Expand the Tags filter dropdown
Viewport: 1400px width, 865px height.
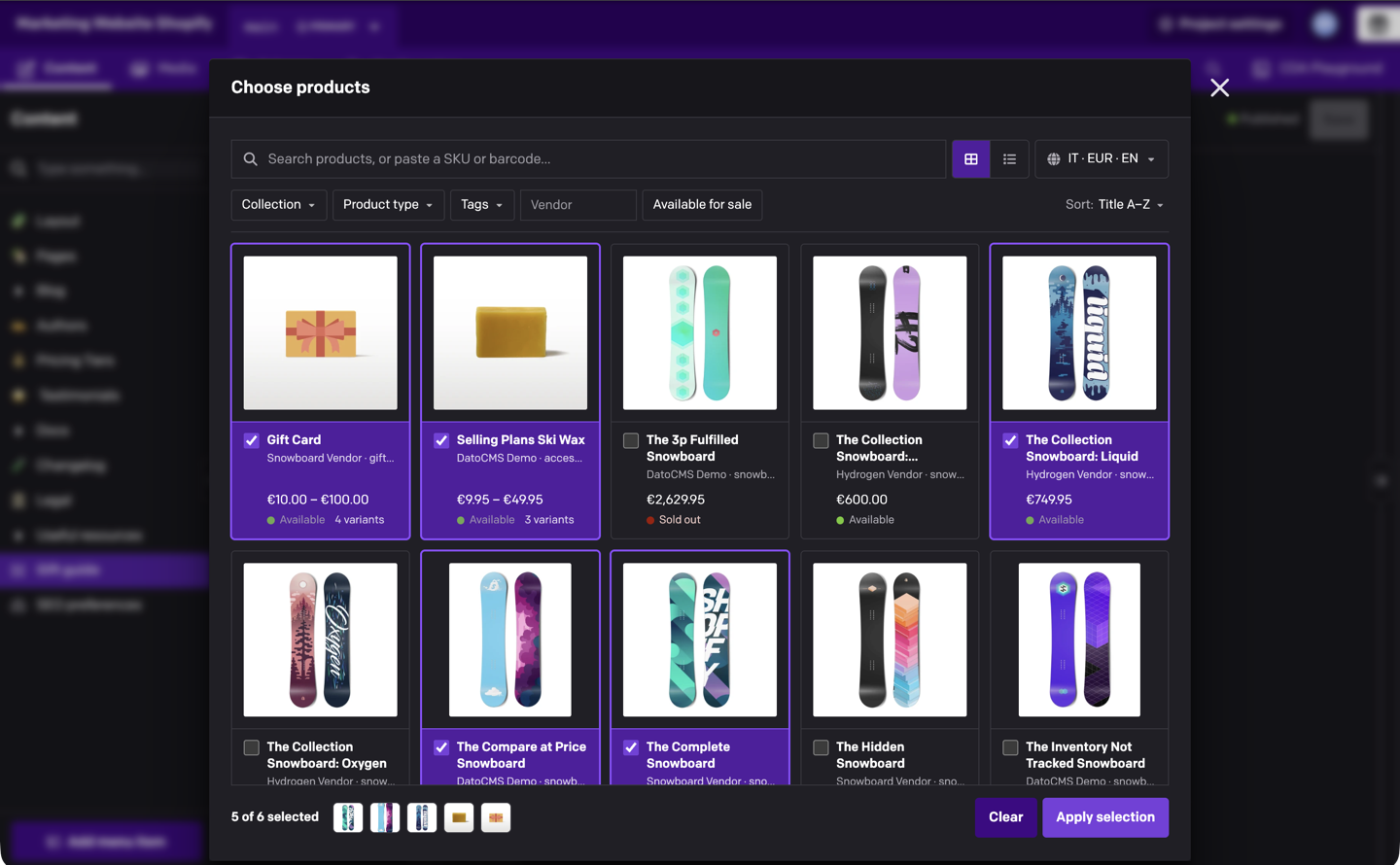pyautogui.click(x=482, y=205)
